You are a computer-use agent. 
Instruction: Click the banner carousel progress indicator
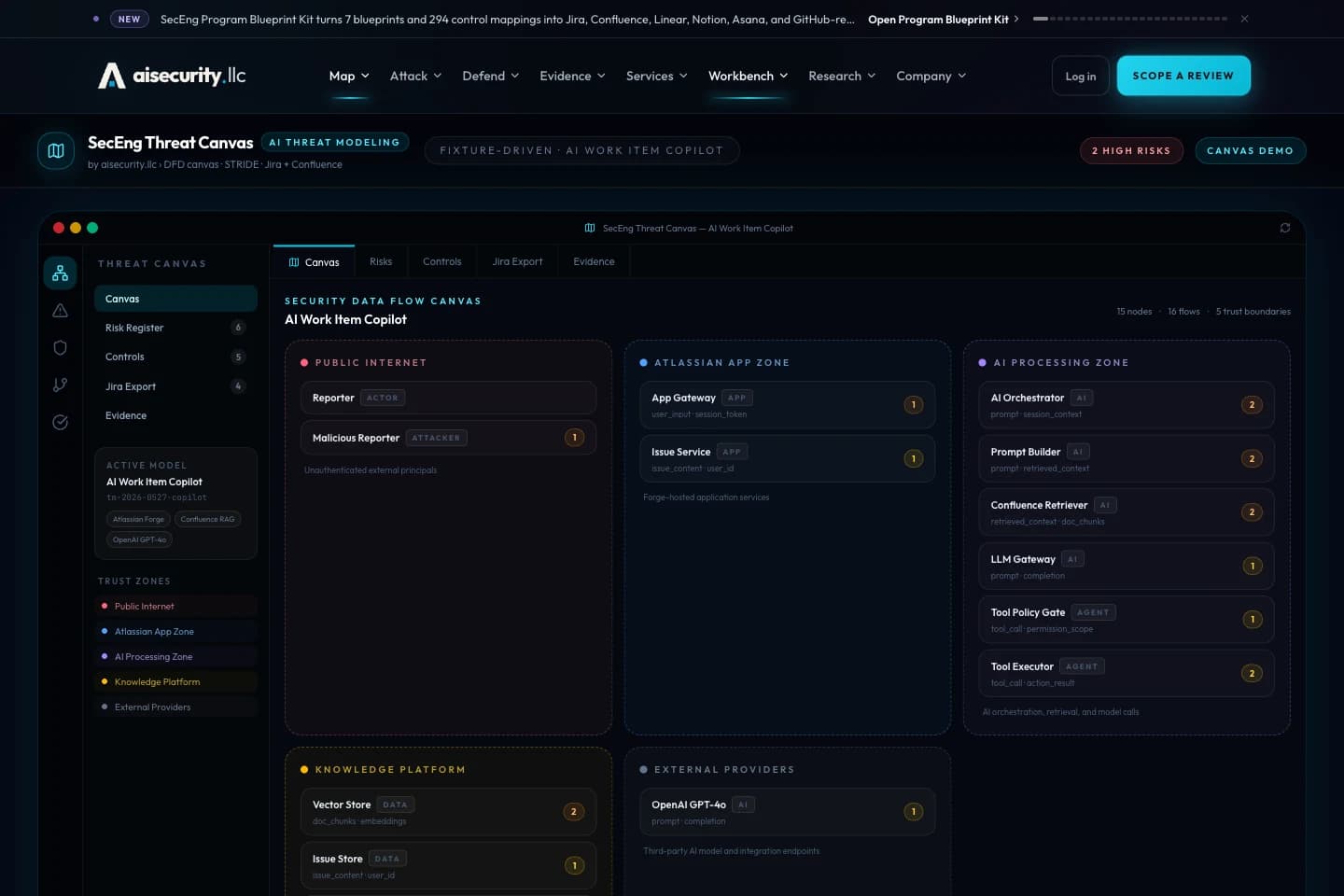1130,19
